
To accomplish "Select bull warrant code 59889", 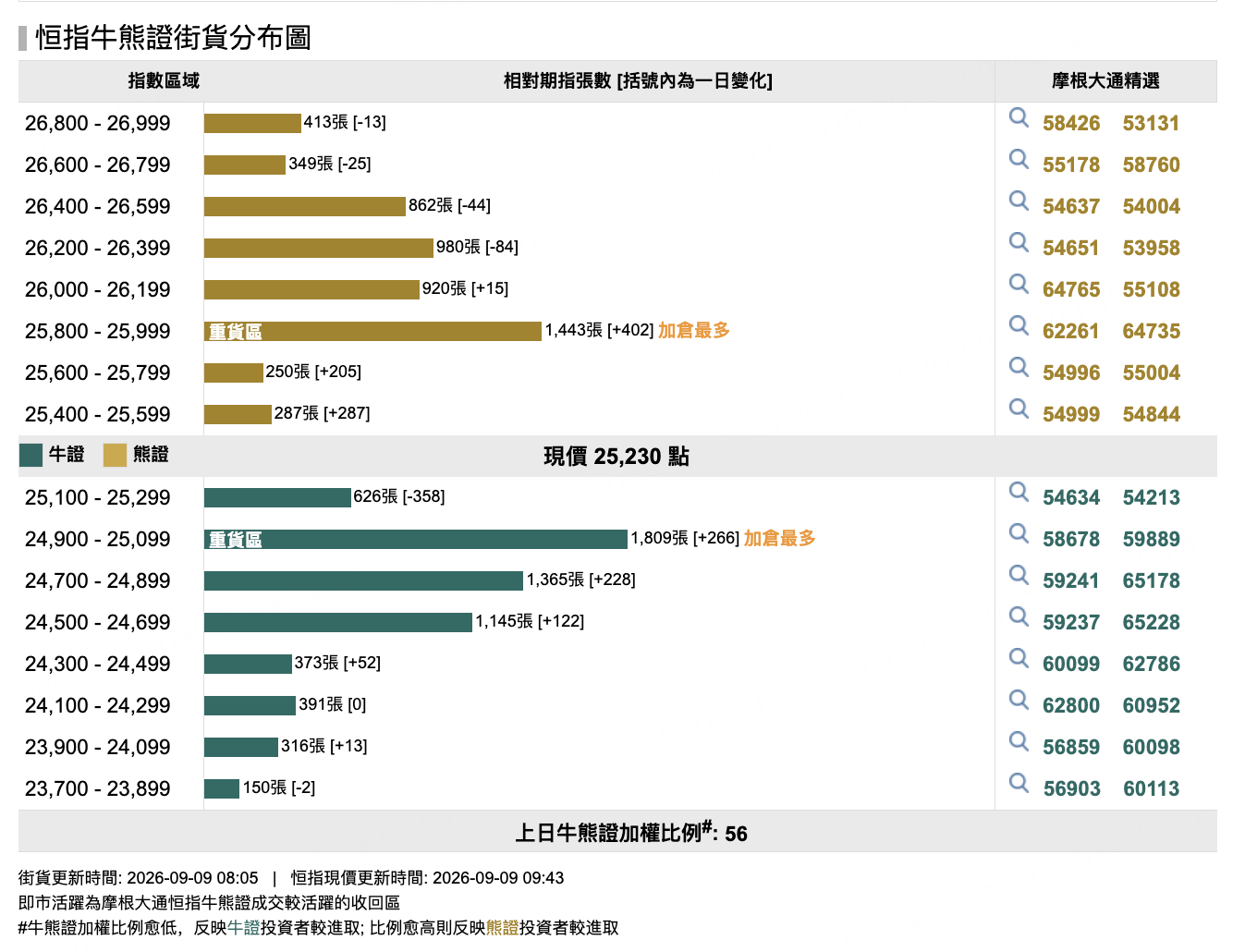I will pos(1152,540).
